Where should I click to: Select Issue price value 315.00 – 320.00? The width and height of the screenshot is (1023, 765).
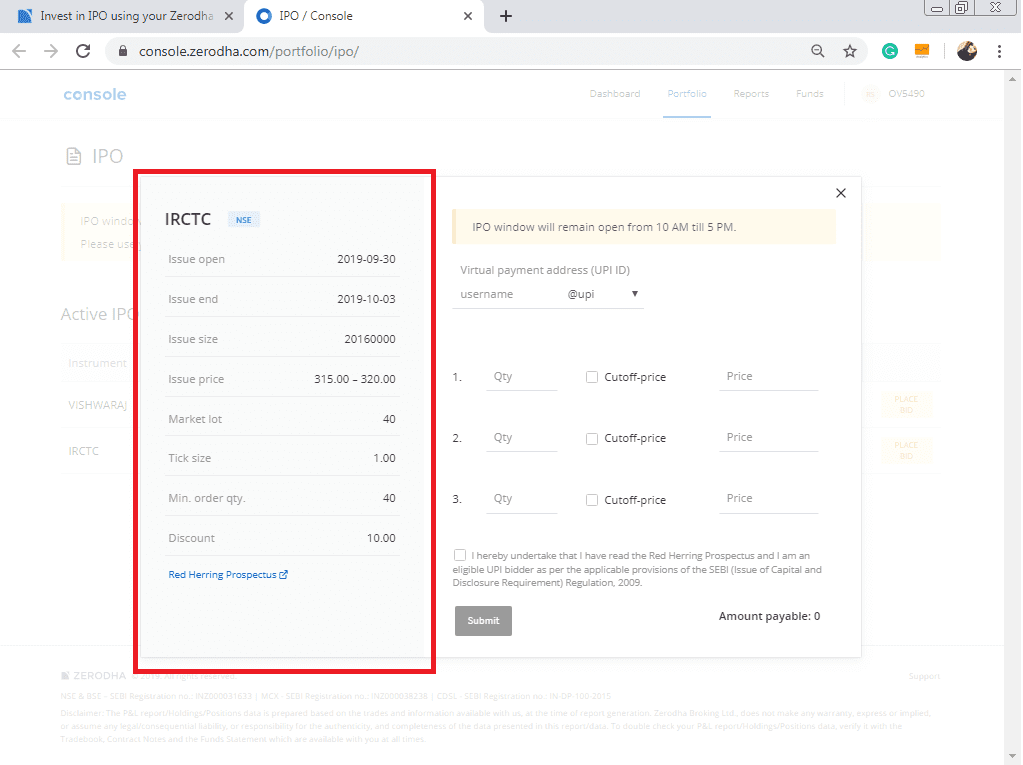click(355, 379)
